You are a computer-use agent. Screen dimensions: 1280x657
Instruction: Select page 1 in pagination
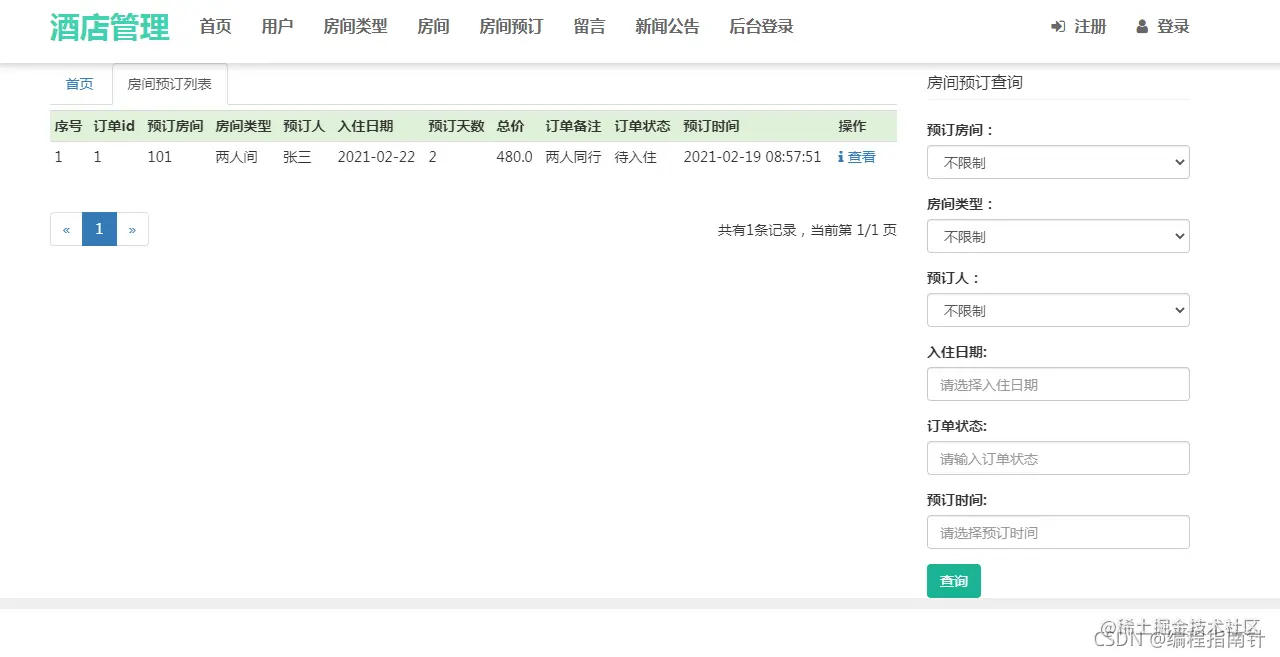[99, 229]
